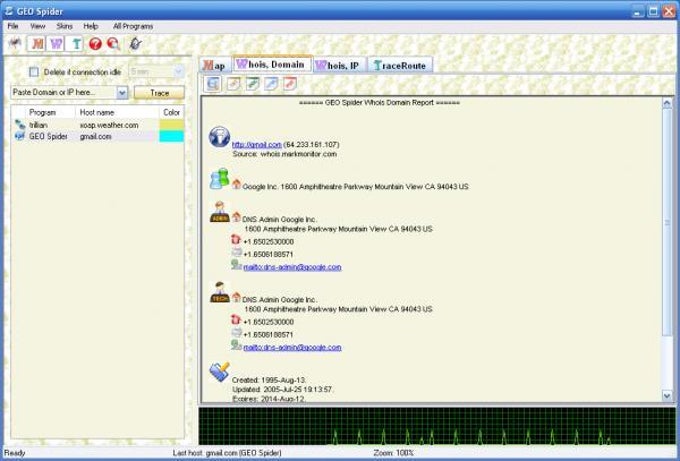Click the 'Source: whois.markmonitor.com' text
The height and width of the screenshot is (461, 680).
pyautogui.click(x=284, y=154)
